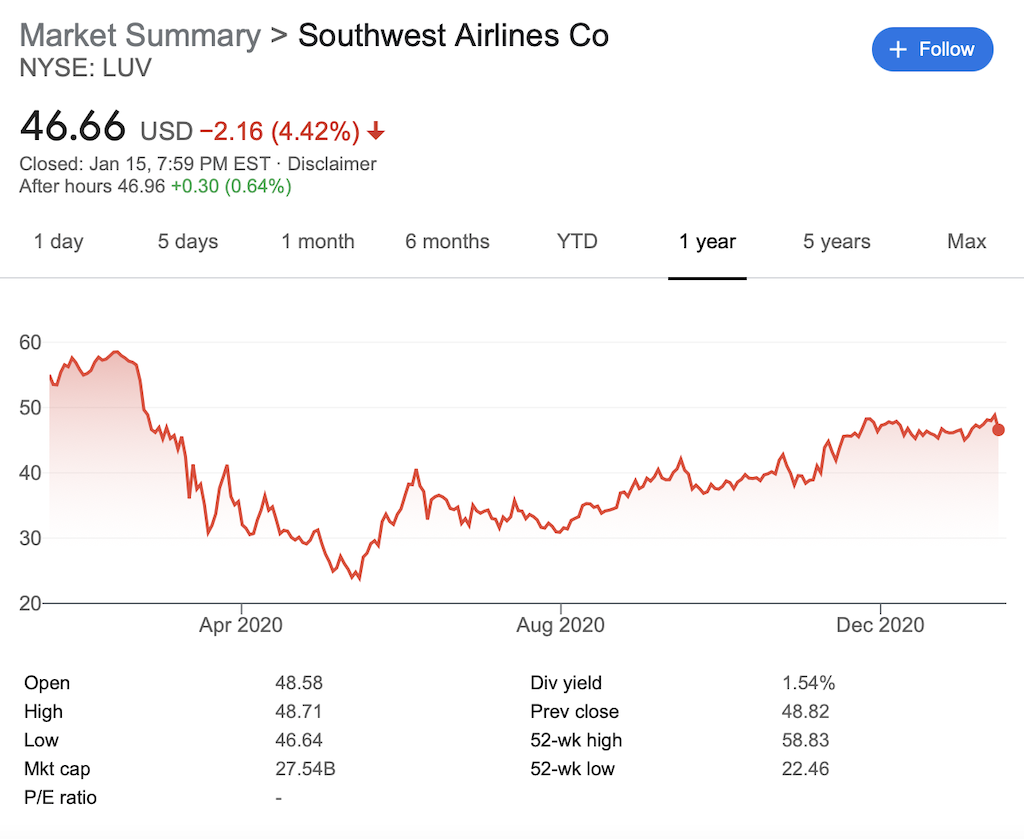This screenshot has height=839, width=1024.
Task: Click the Market Summary breadcrumb
Action: pyautogui.click(x=140, y=35)
